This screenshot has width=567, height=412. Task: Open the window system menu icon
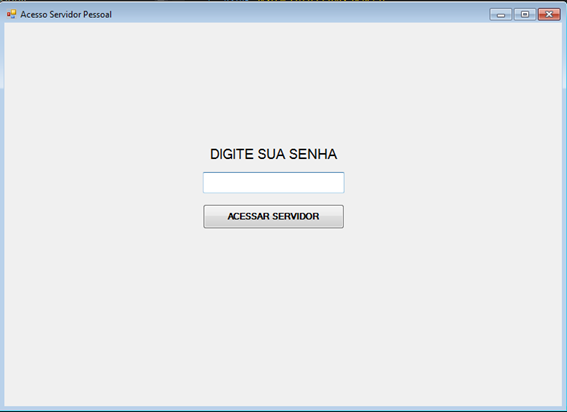[12, 14]
